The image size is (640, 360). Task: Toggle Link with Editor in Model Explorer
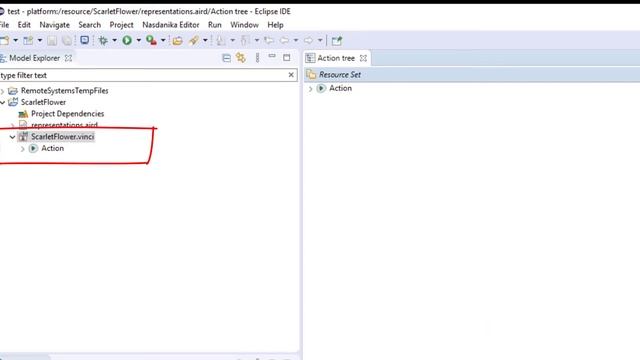241,58
